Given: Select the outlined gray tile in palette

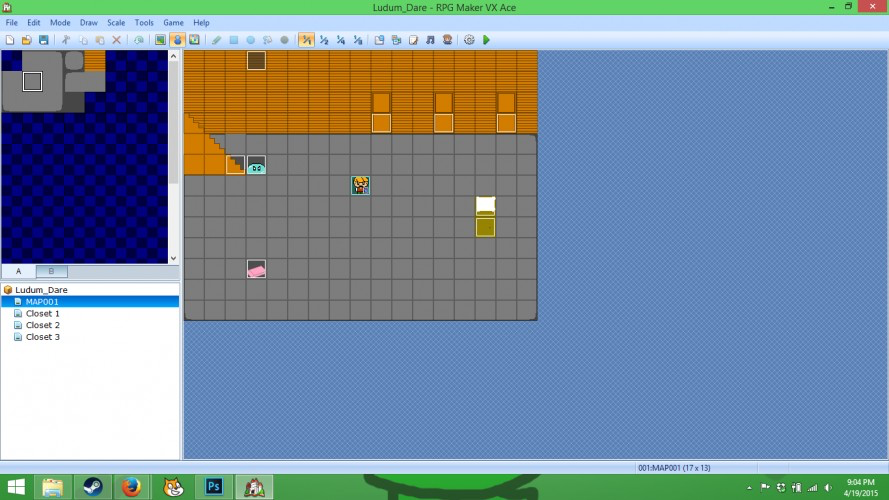Looking at the screenshot, I should [32, 82].
